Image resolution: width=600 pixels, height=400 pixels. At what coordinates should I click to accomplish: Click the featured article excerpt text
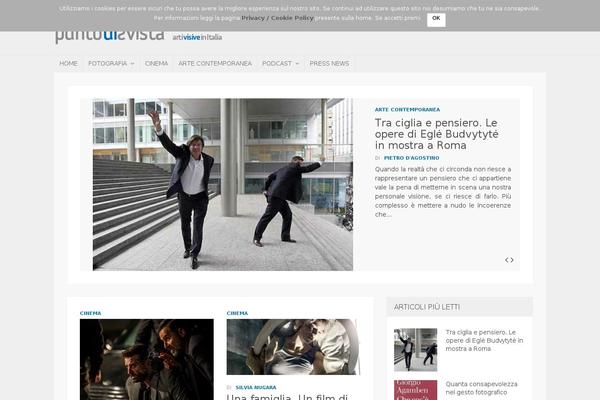(443, 192)
